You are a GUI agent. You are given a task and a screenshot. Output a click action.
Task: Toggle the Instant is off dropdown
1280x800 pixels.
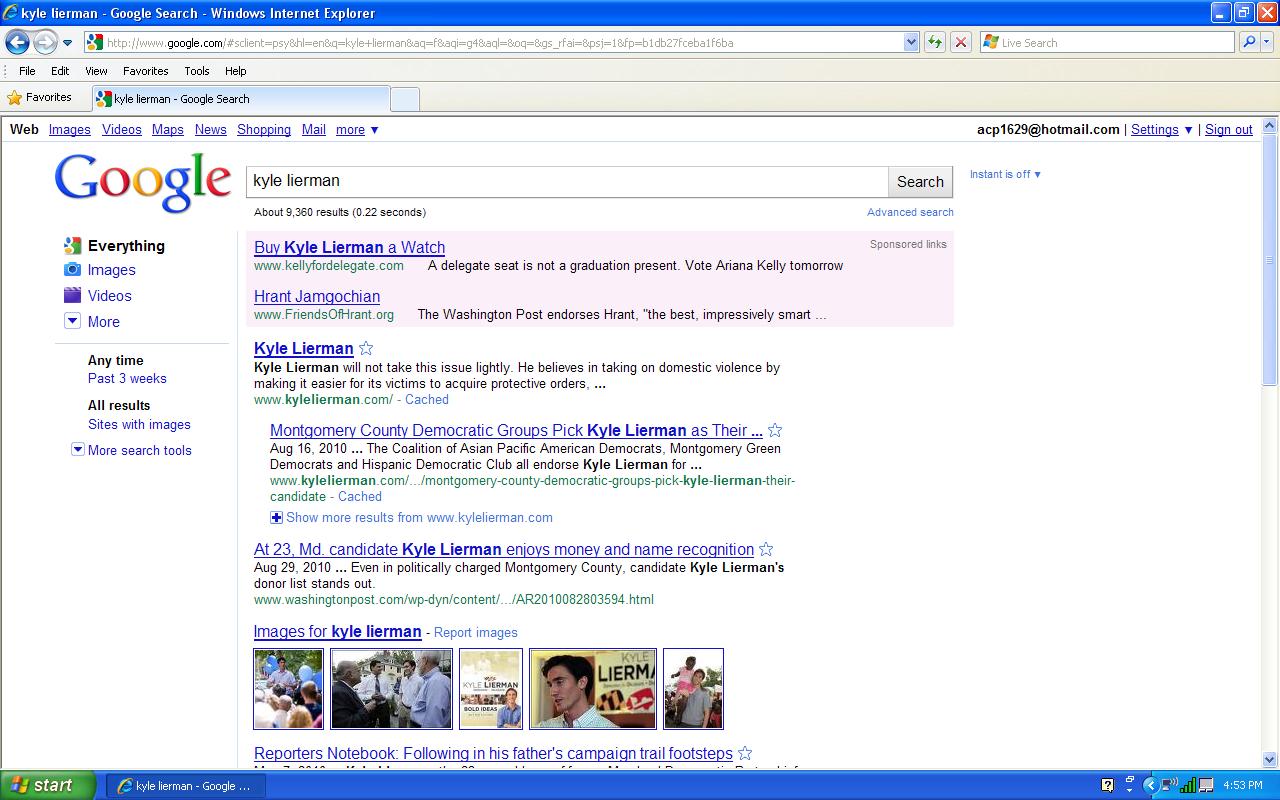1005,174
